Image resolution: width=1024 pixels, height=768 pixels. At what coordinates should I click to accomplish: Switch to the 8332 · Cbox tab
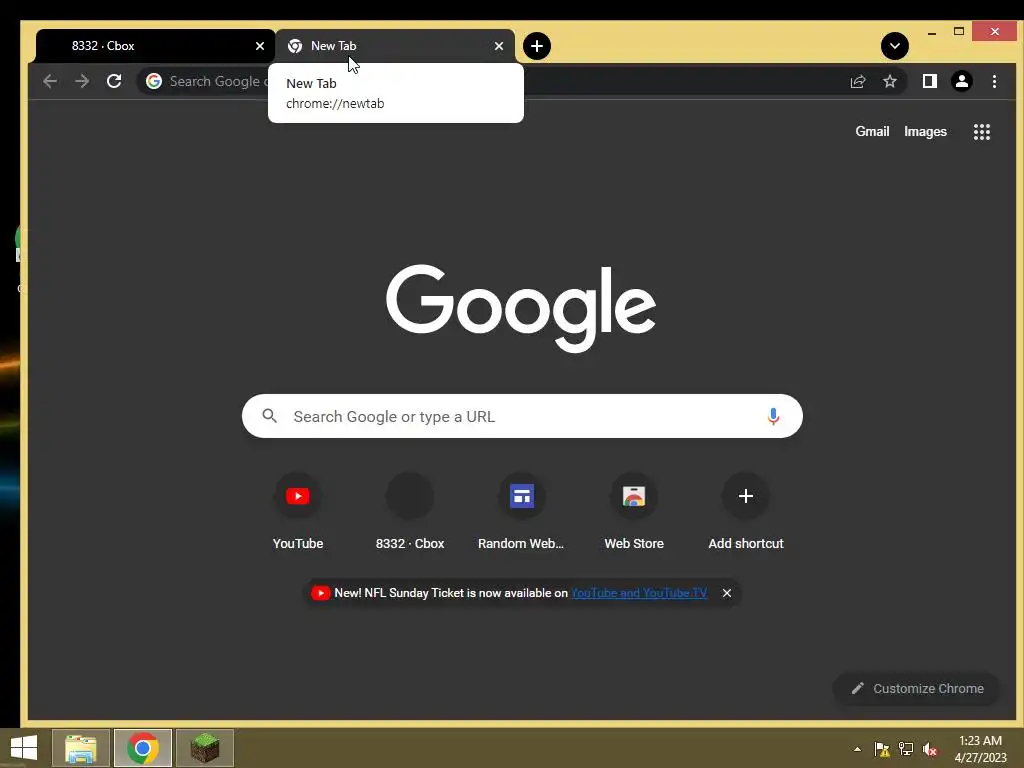155,46
